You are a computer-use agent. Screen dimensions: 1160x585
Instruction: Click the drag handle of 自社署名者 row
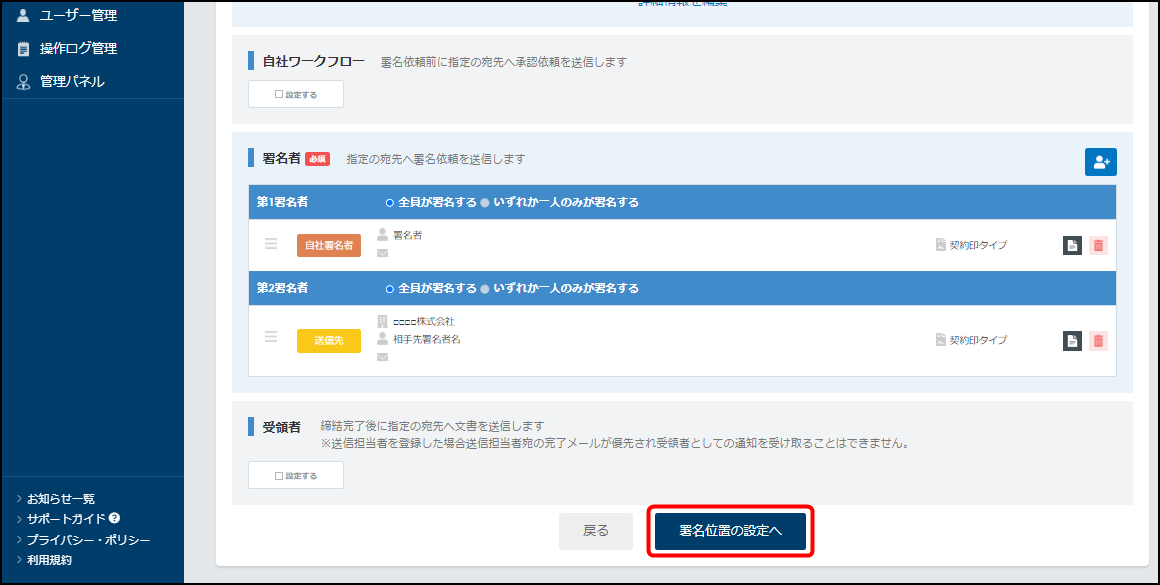(271, 244)
